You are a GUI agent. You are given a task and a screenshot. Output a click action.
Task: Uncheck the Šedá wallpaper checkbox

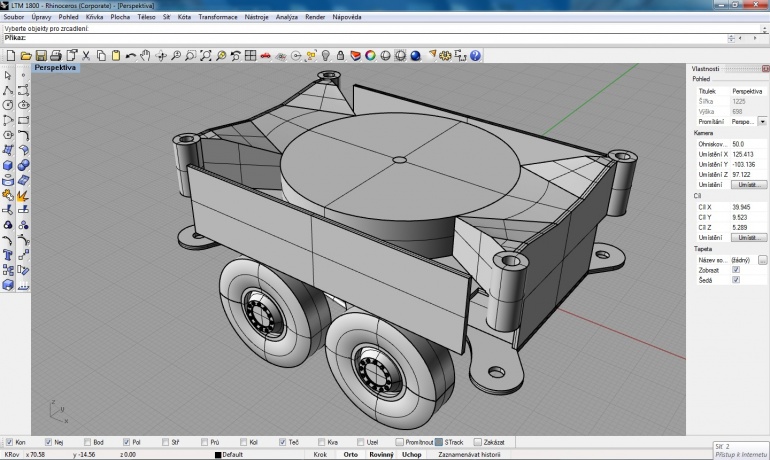[736, 280]
